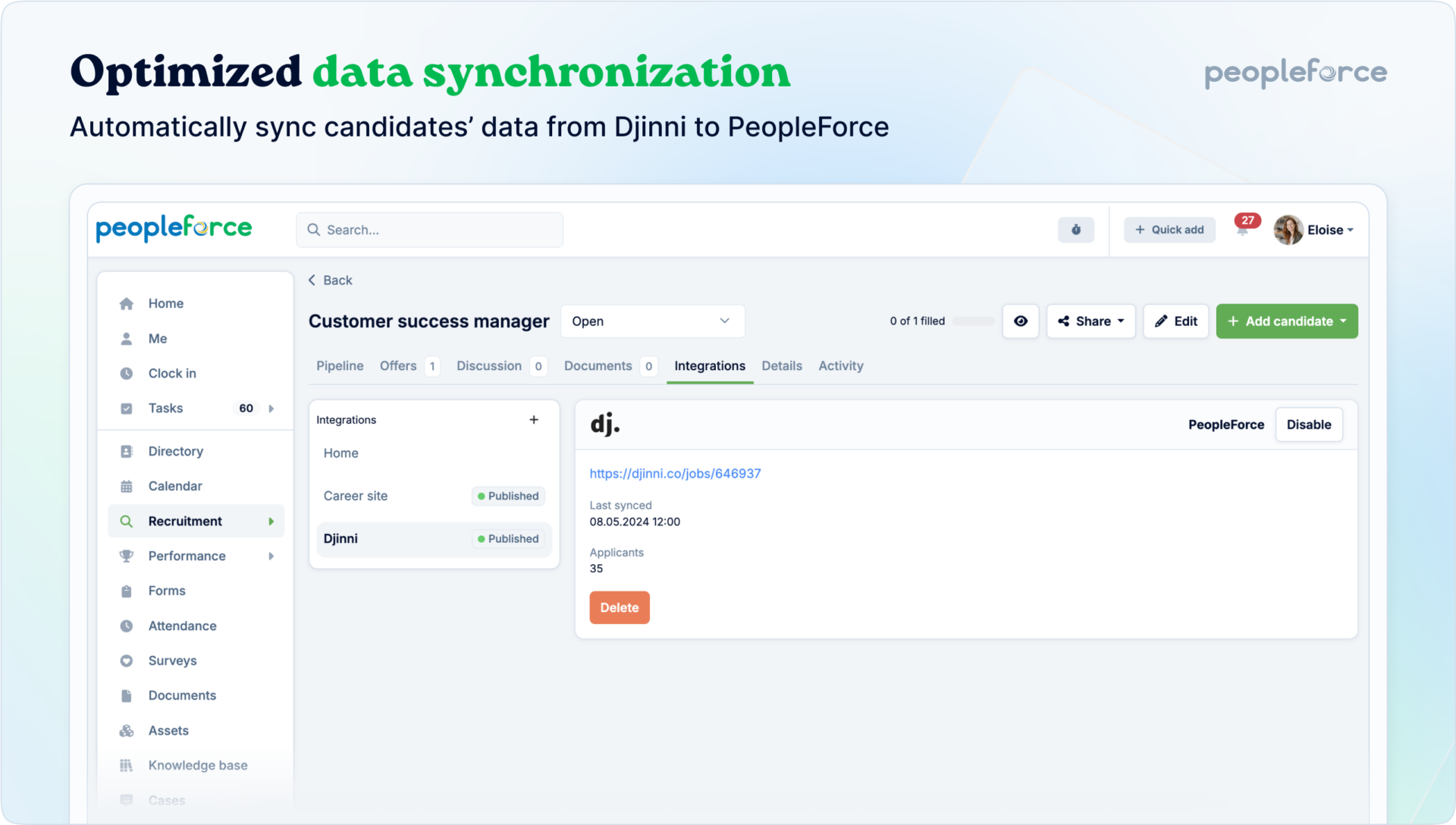Click the timer stopwatch icon
The image size is (1456, 825).
1075,230
